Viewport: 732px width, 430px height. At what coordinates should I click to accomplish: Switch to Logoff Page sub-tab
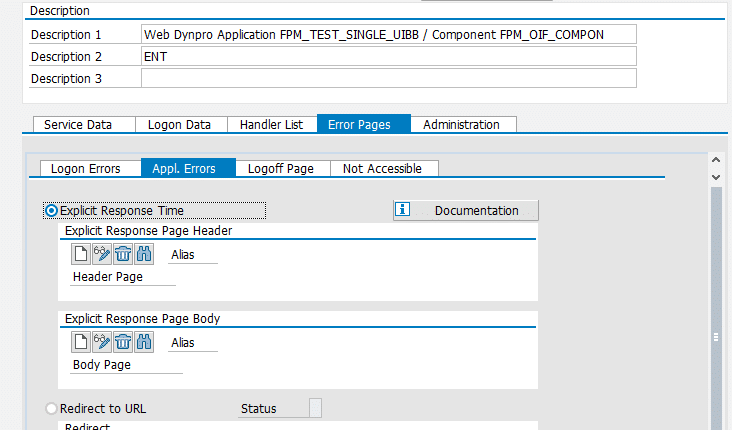coord(283,169)
